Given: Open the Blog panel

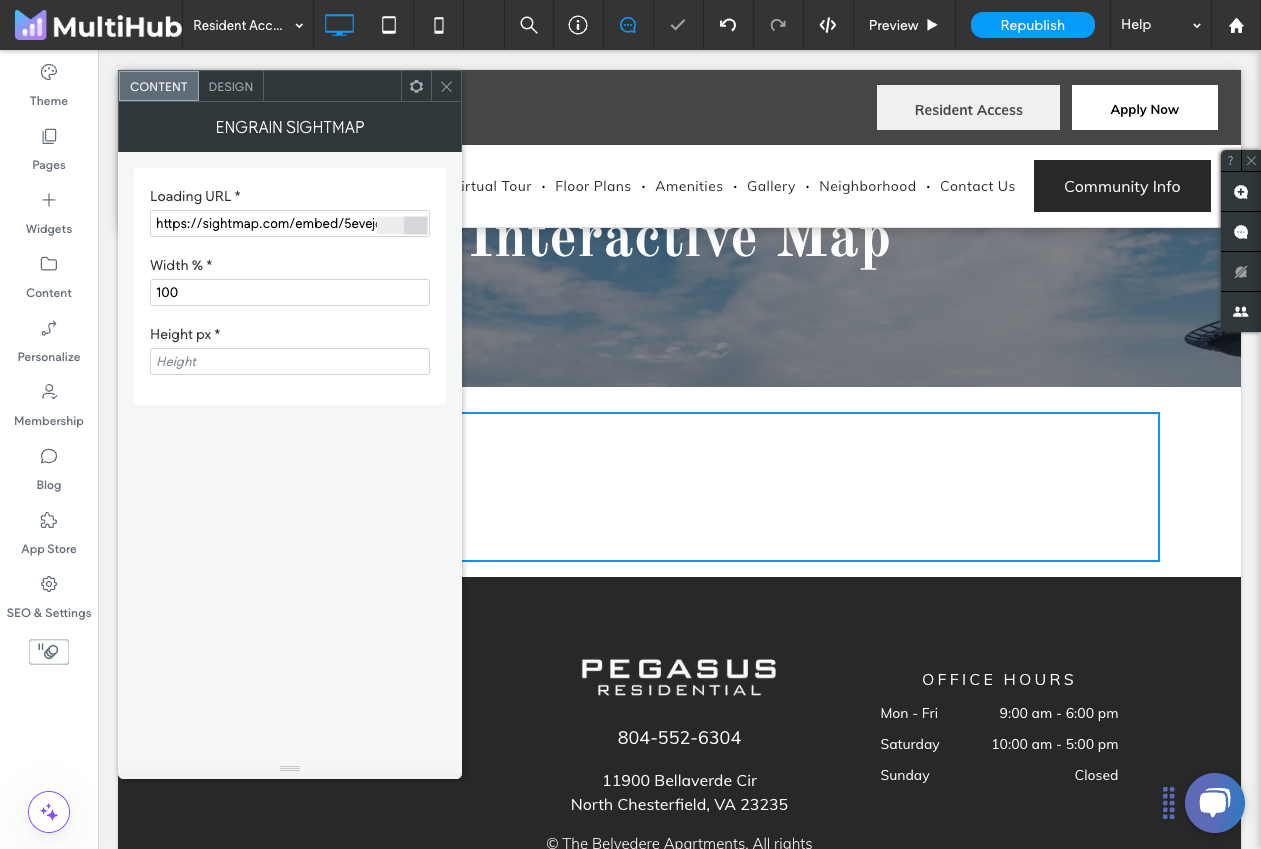Looking at the screenshot, I should click(x=49, y=469).
